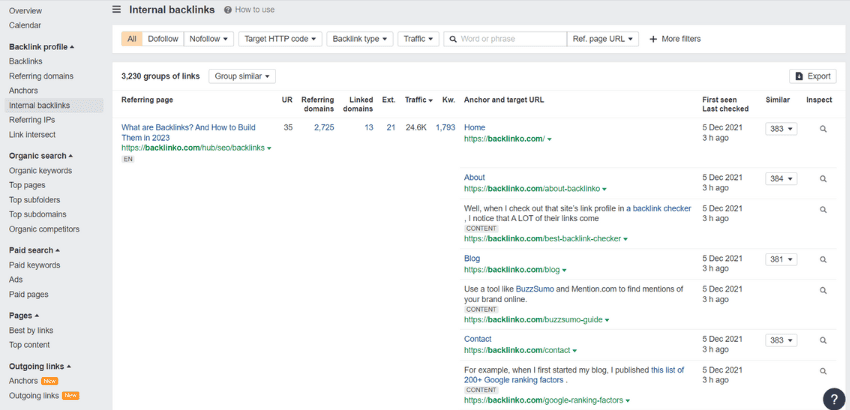Screen dimensions: 850x410
Task: Open the Home anchor link
Action: click(x=474, y=128)
